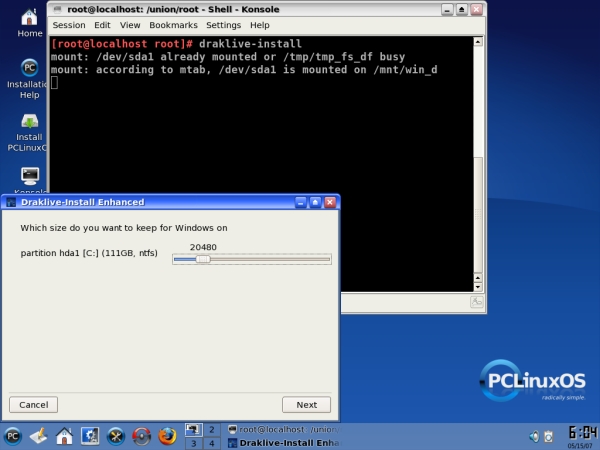The width and height of the screenshot is (600, 450).
Task: Open Session menu in Konsole
Action: click(x=69, y=25)
